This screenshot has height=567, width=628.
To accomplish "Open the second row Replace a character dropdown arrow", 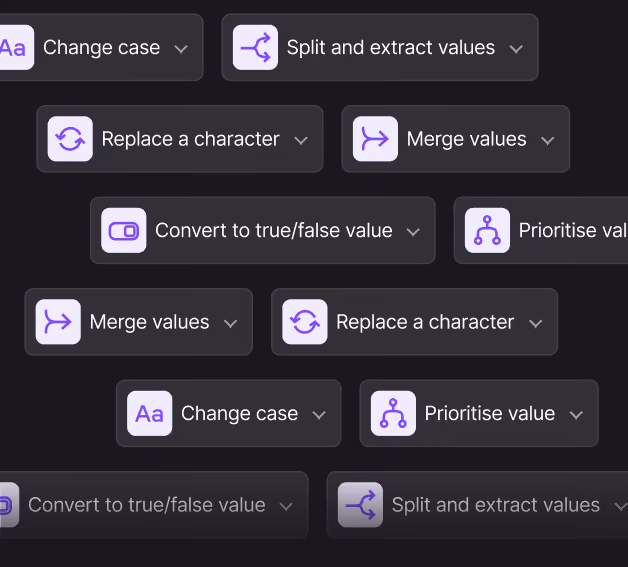I will (301, 141).
